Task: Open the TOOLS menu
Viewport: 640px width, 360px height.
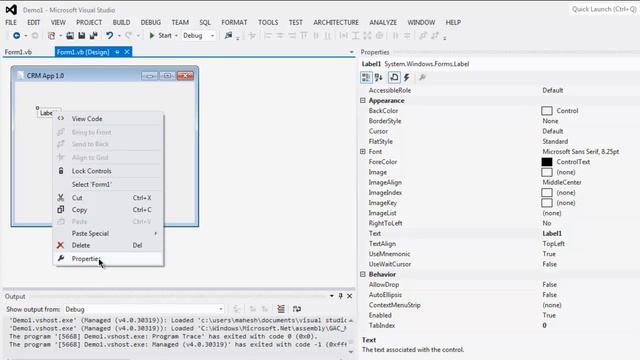Action: pos(268,22)
